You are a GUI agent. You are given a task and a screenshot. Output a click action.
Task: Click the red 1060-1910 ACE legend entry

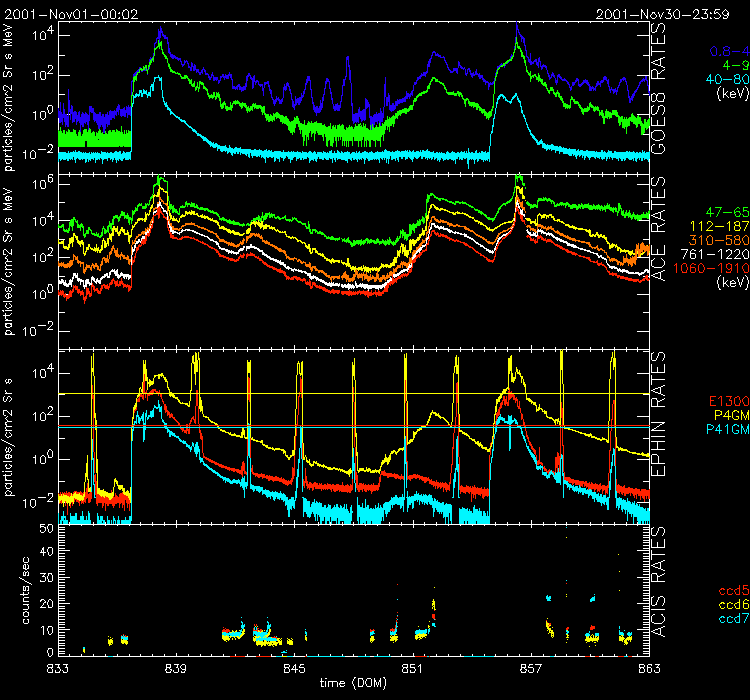[712, 269]
